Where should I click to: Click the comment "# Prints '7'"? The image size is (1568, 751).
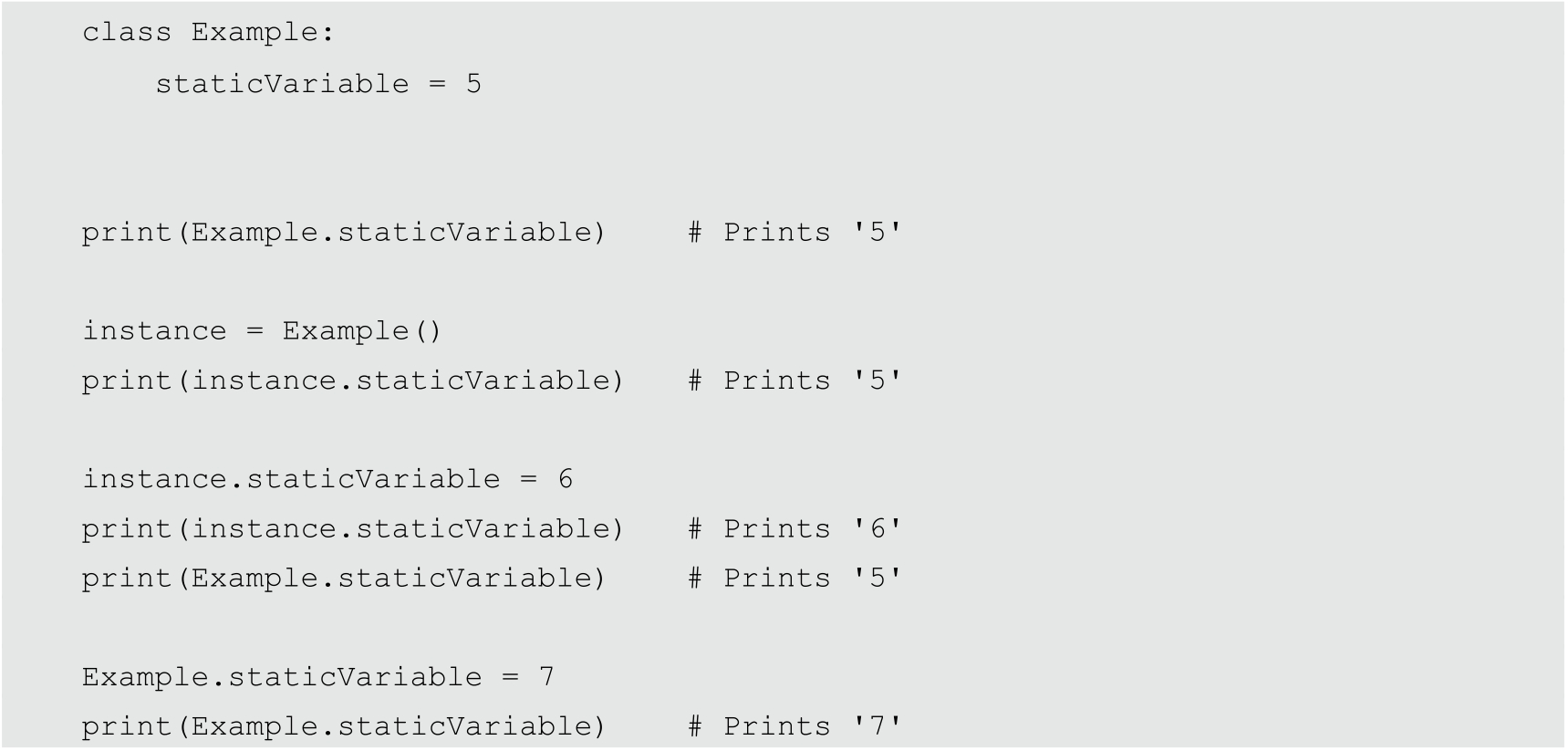(794, 726)
